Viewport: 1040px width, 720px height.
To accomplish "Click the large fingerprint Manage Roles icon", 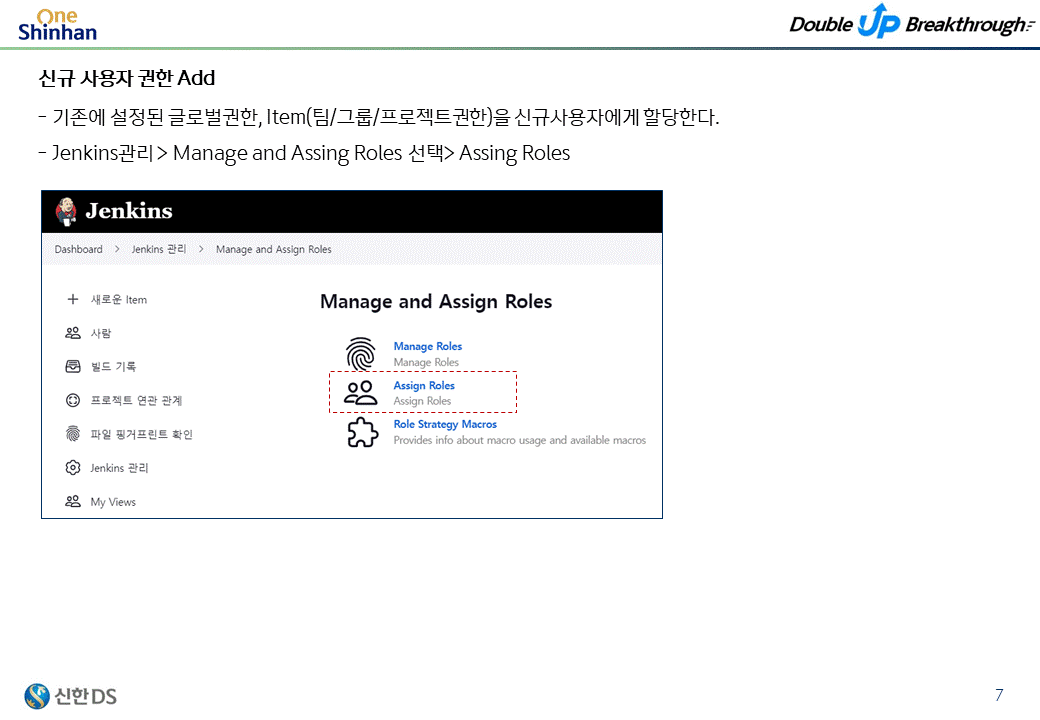I will [x=361, y=353].
